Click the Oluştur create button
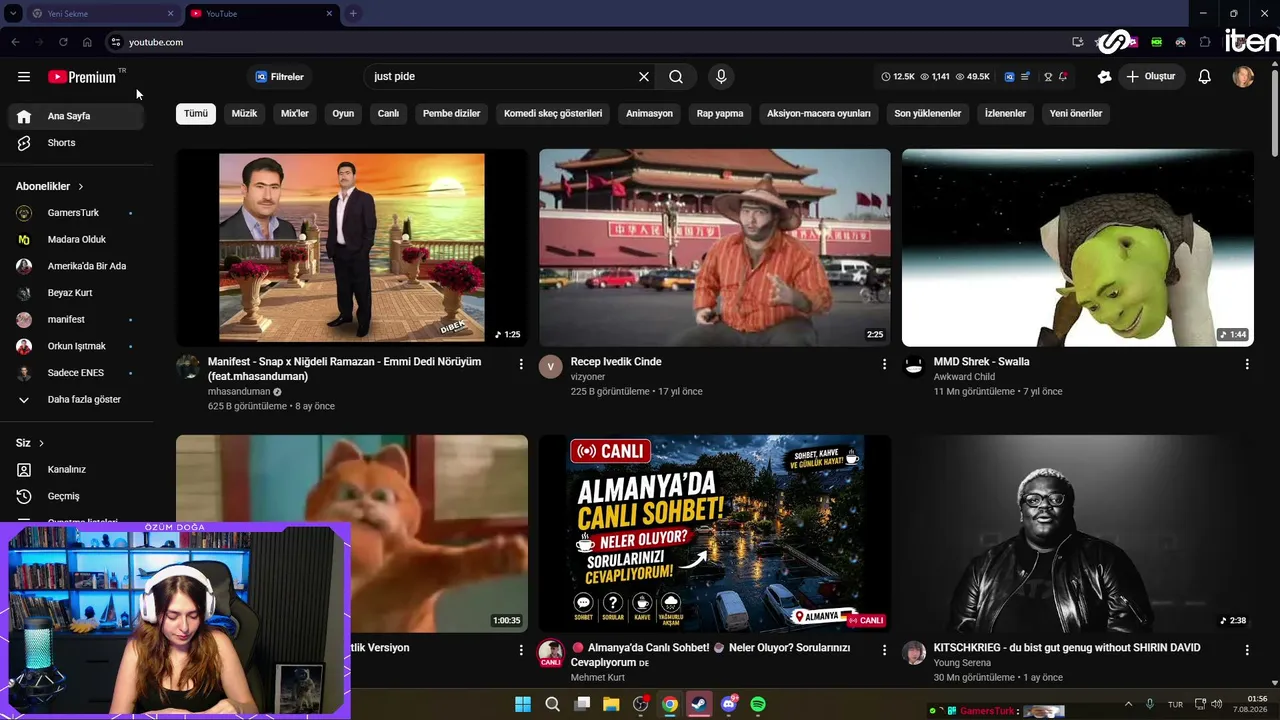The image size is (1280, 720). tap(1150, 77)
